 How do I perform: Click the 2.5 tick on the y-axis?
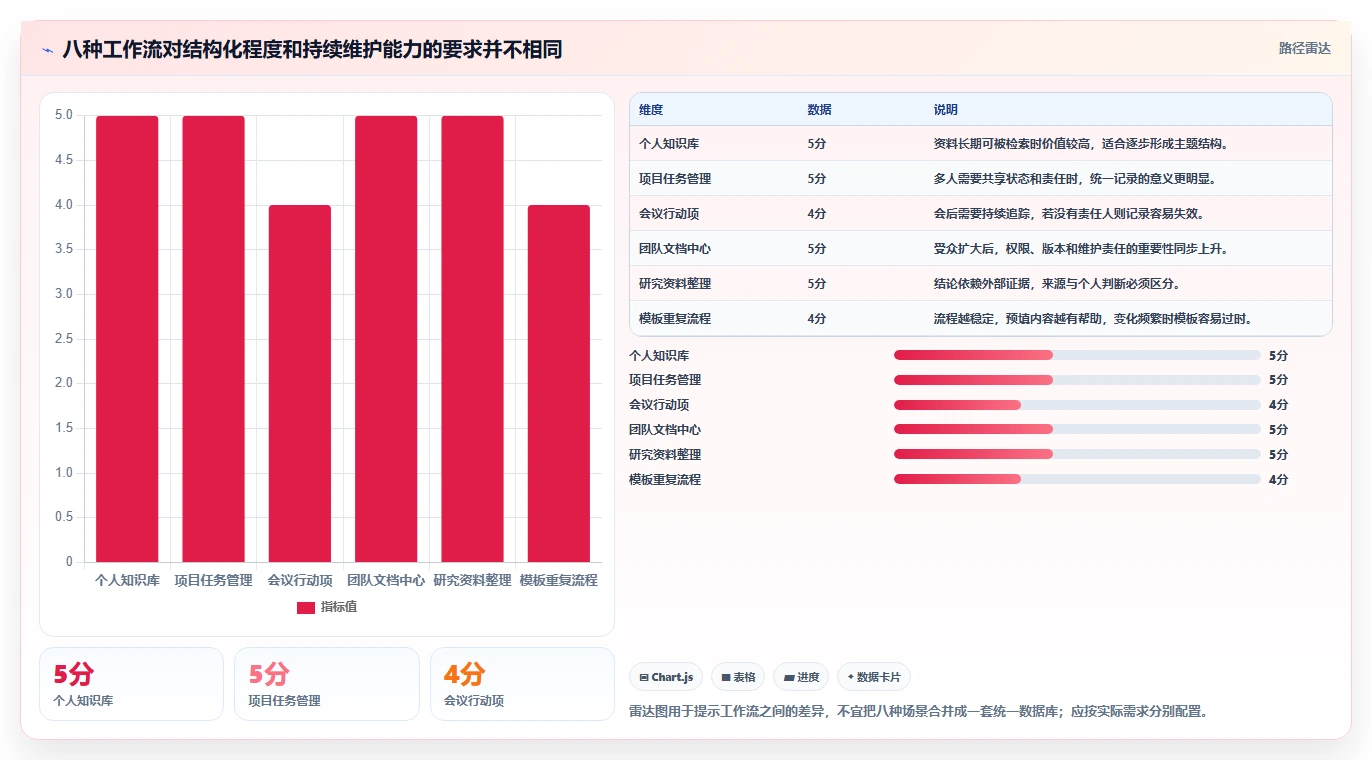63,339
